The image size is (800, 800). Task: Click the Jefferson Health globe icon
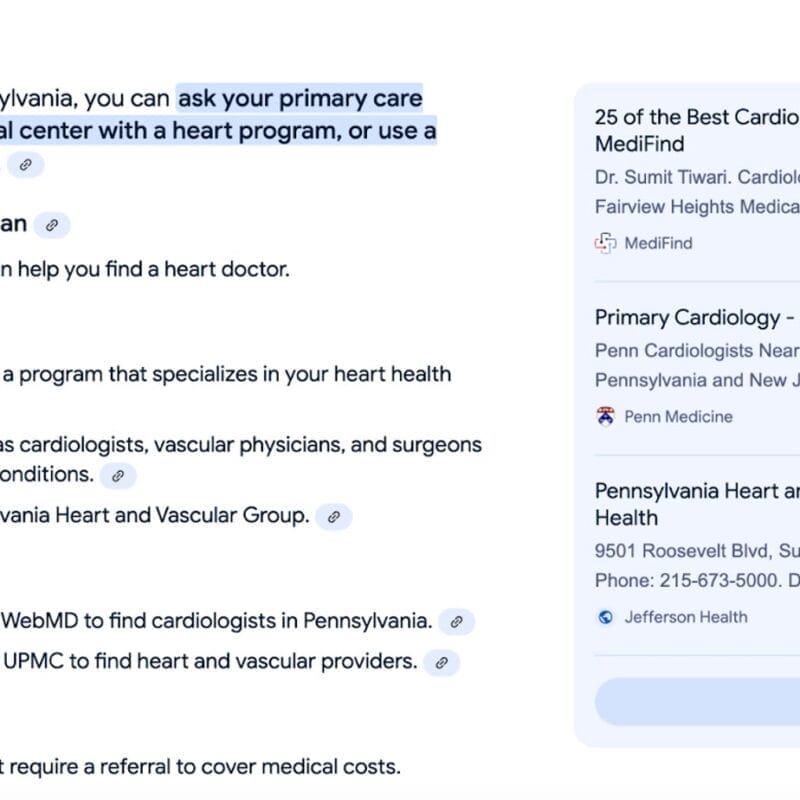pos(604,617)
